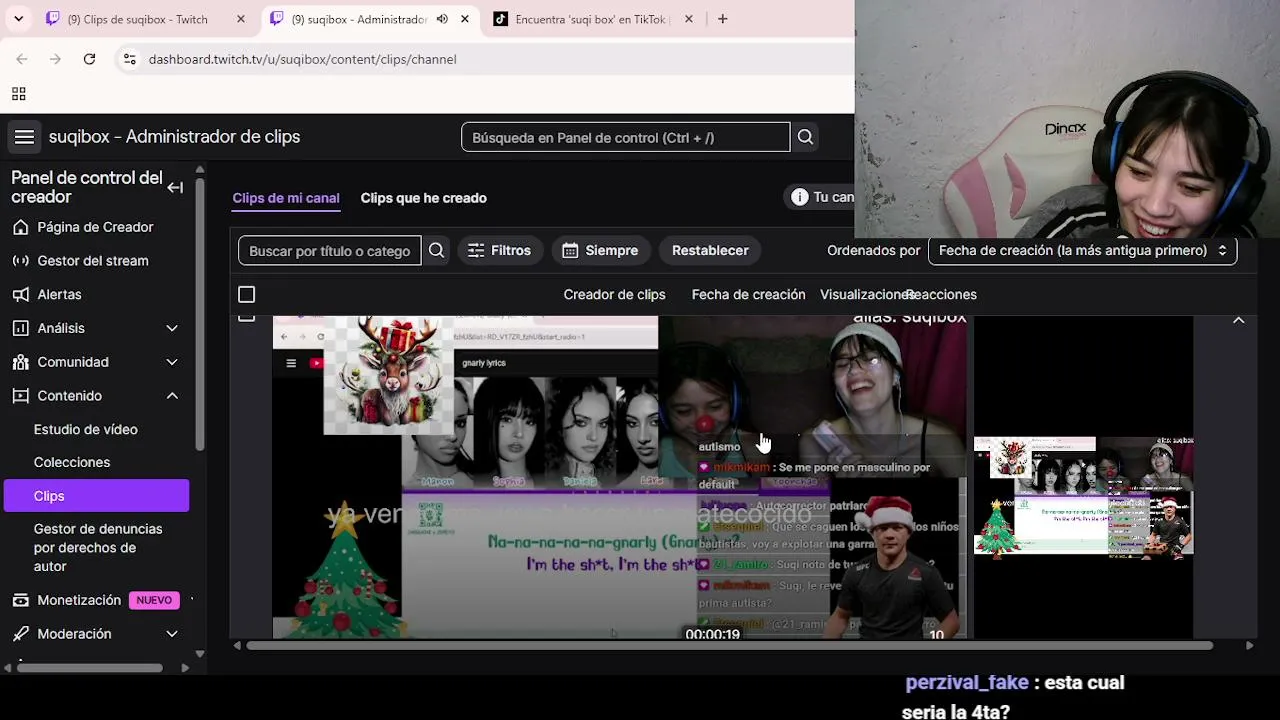This screenshot has width=1280, height=720.
Task: Open the Siempre date range picker
Action: 600,251
